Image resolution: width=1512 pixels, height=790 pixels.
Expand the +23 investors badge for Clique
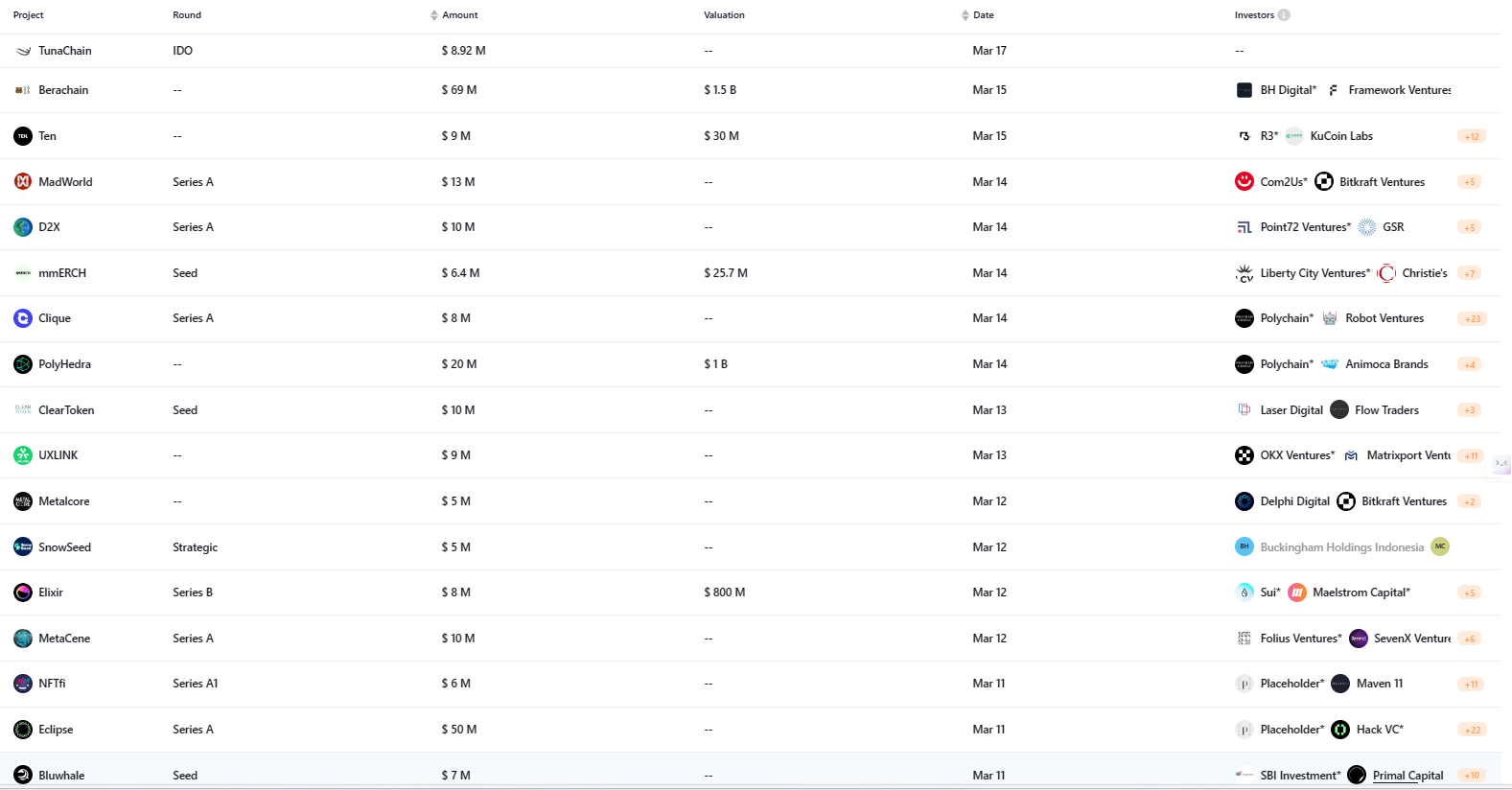(1473, 319)
